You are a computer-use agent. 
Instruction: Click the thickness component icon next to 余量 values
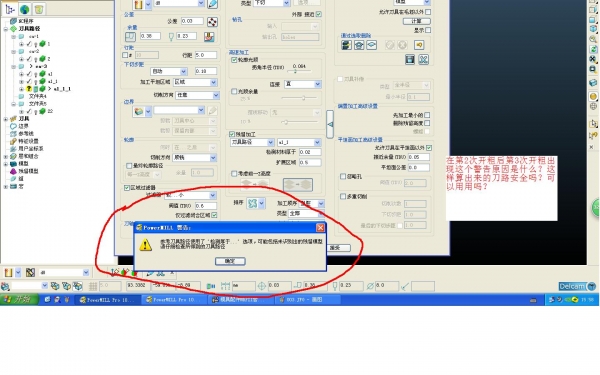[209, 37]
